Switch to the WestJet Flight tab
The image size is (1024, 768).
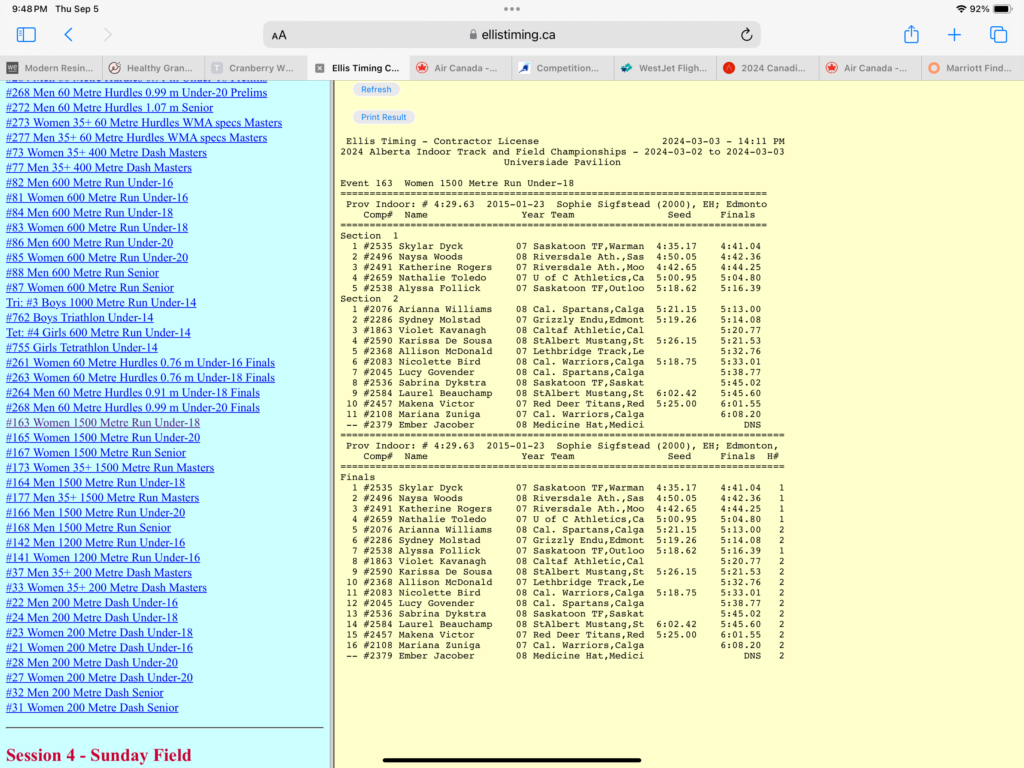tap(665, 68)
